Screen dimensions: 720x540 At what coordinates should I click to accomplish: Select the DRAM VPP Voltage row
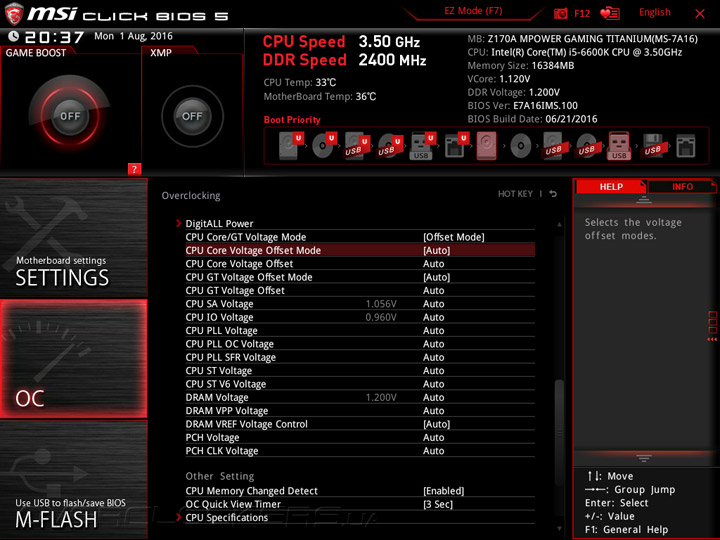point(360,411)
